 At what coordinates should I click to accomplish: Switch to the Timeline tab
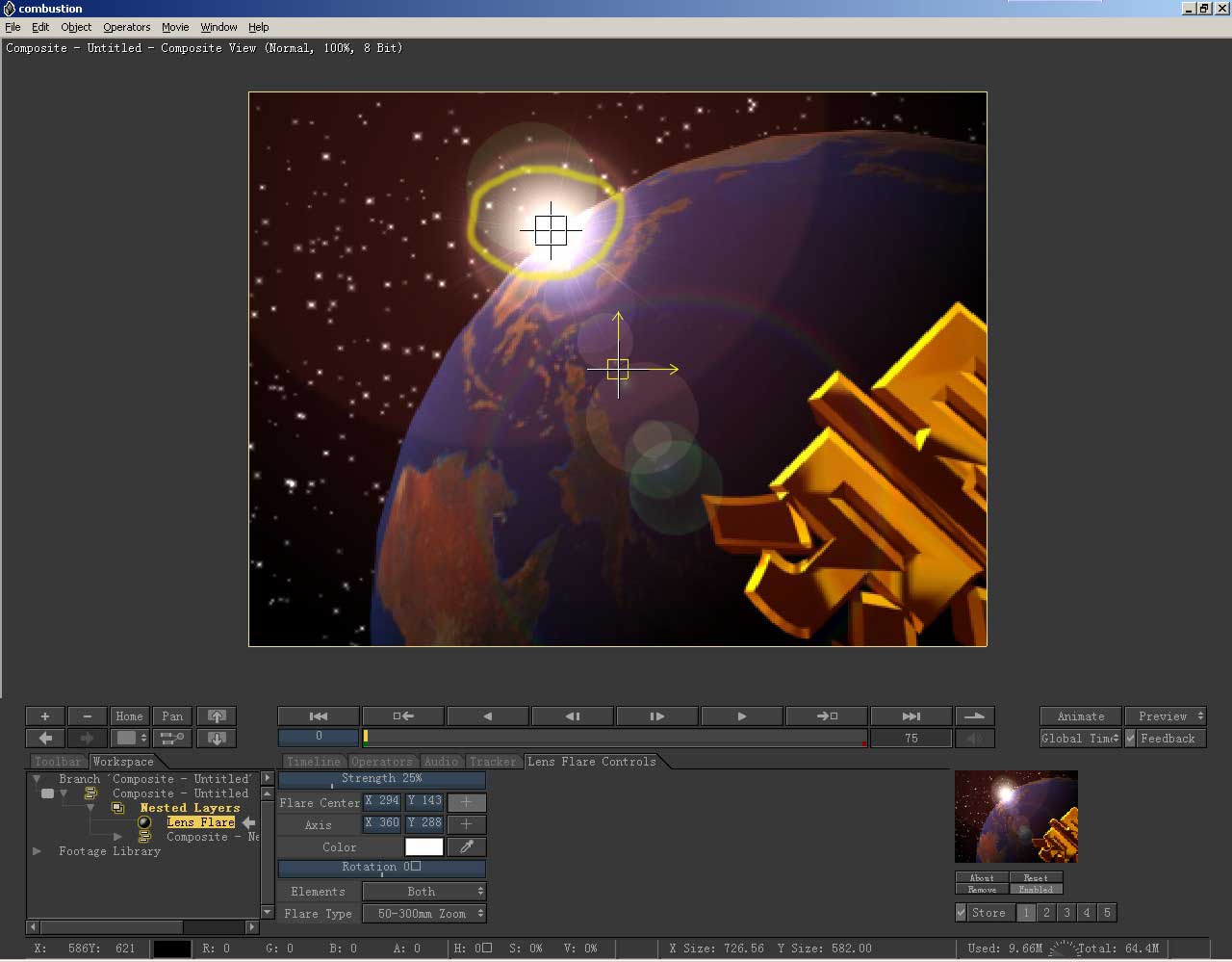pyautogui.click(x=313, y=762)
